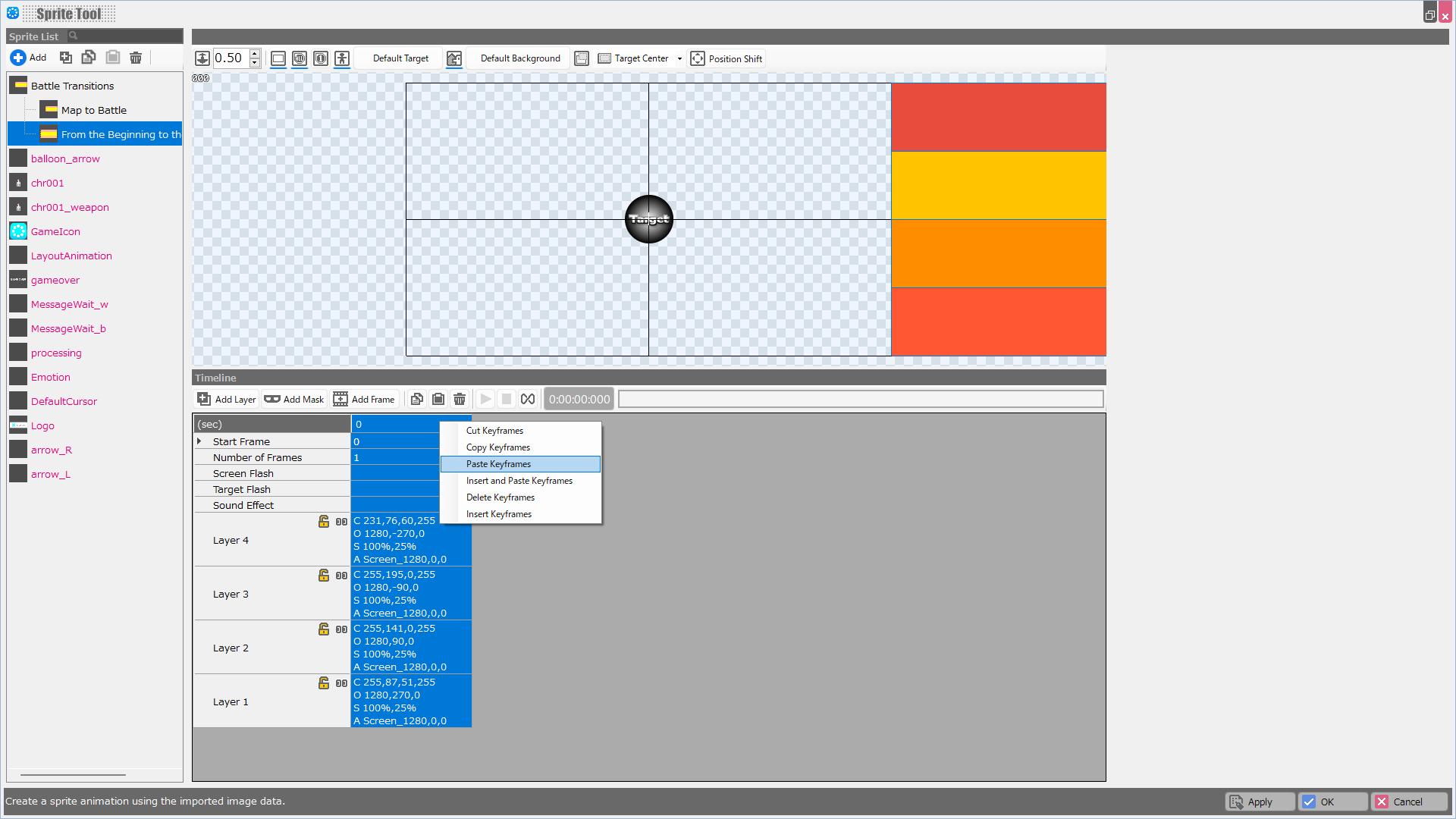Click the Add Mask icon in Timeline

(x=271, y=399)
